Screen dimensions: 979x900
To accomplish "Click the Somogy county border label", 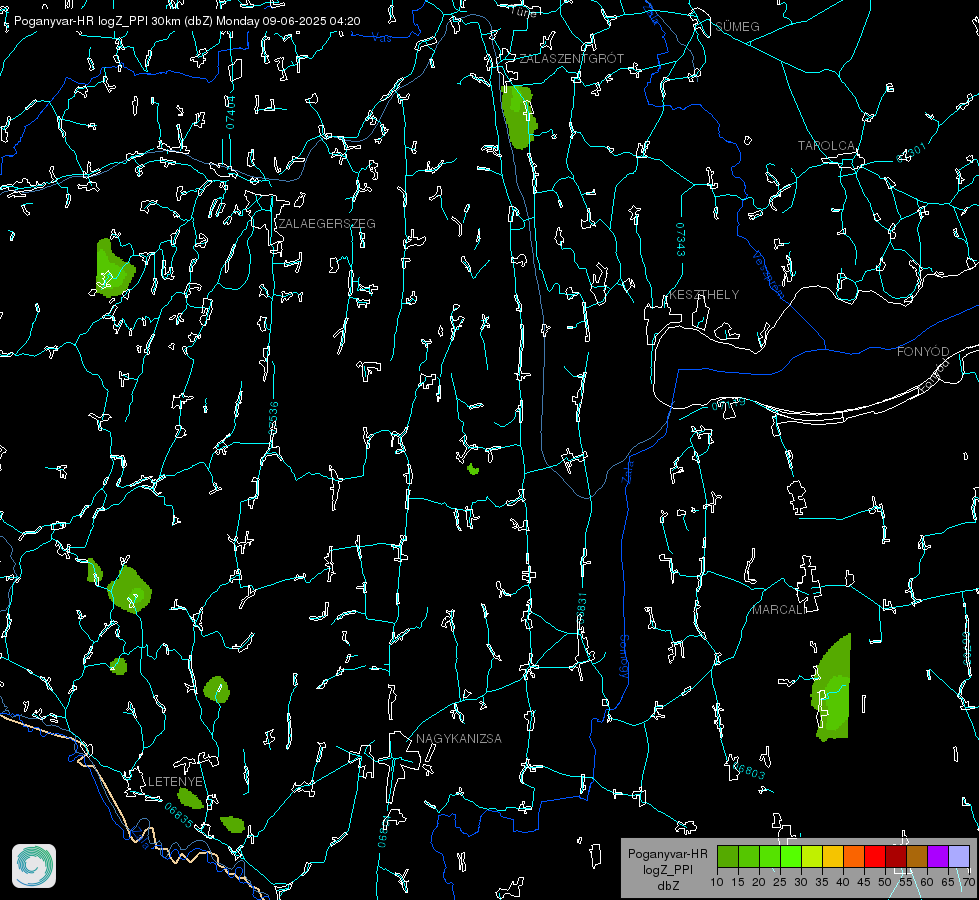I will (x=624, y=656).
